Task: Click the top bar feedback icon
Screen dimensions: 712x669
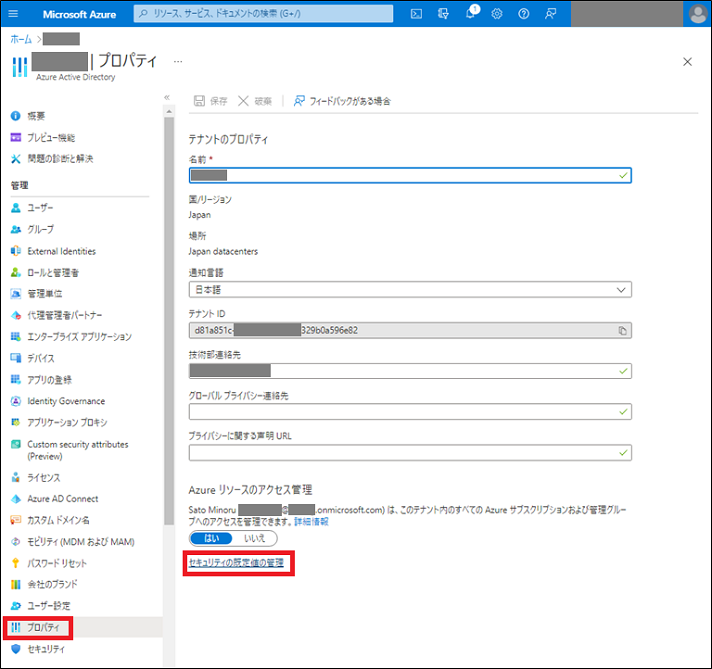Action: click(x=550, y=14)
